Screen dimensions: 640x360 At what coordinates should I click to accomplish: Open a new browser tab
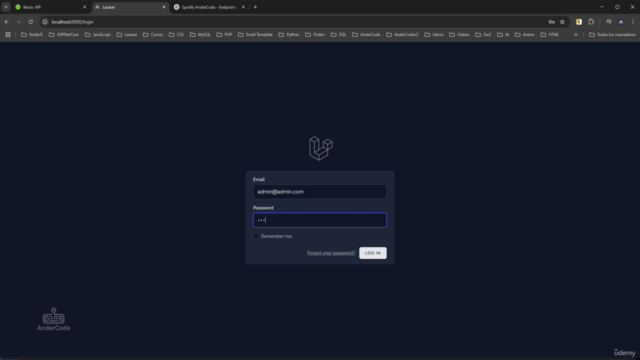pos(255,7)
